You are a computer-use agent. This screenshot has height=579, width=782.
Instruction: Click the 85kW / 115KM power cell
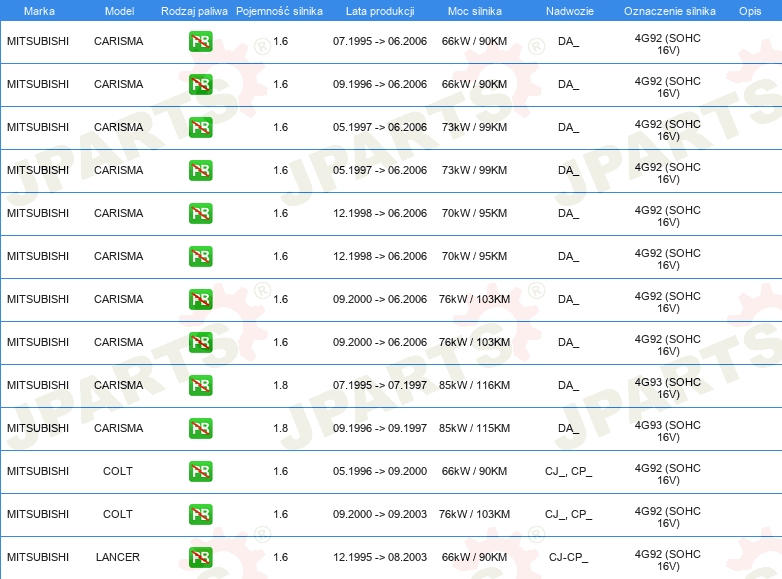point(474,428)
